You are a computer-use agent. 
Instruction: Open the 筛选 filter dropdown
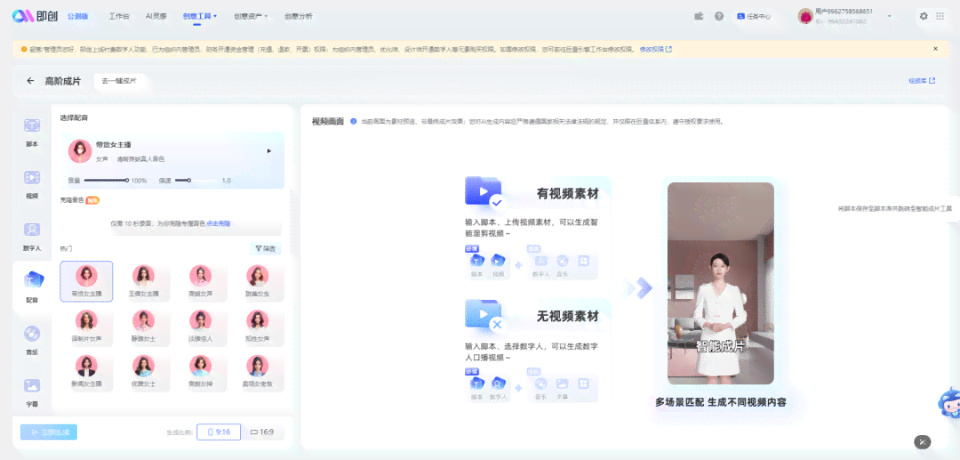pyautogui.click(x=265, y=249)
